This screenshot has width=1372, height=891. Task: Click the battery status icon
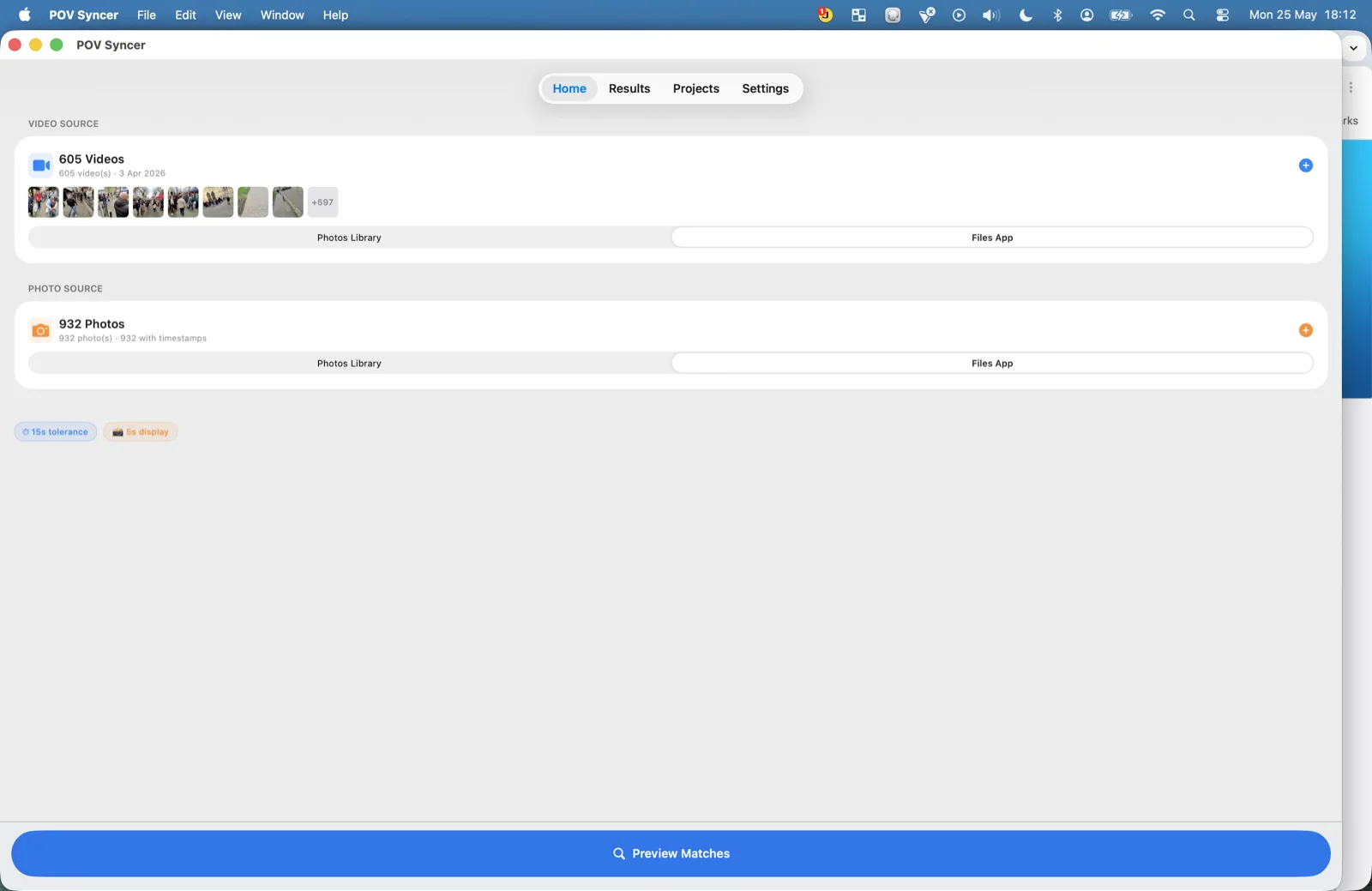click(1121, 15)
